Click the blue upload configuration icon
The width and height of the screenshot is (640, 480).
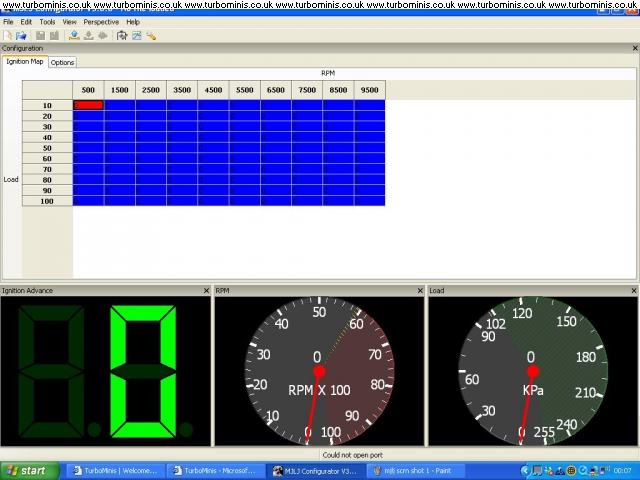(x=74, y=36)
